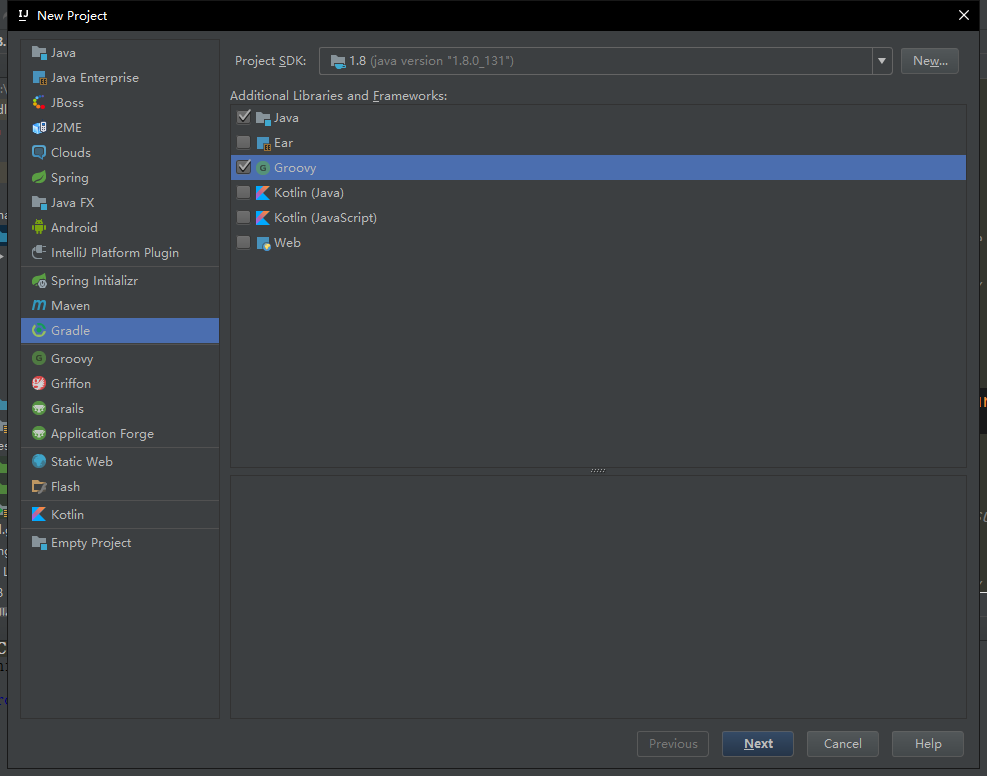This screenshot has width=987, height=776.
Task: Select Empty Project label
Action: (91, 543)
